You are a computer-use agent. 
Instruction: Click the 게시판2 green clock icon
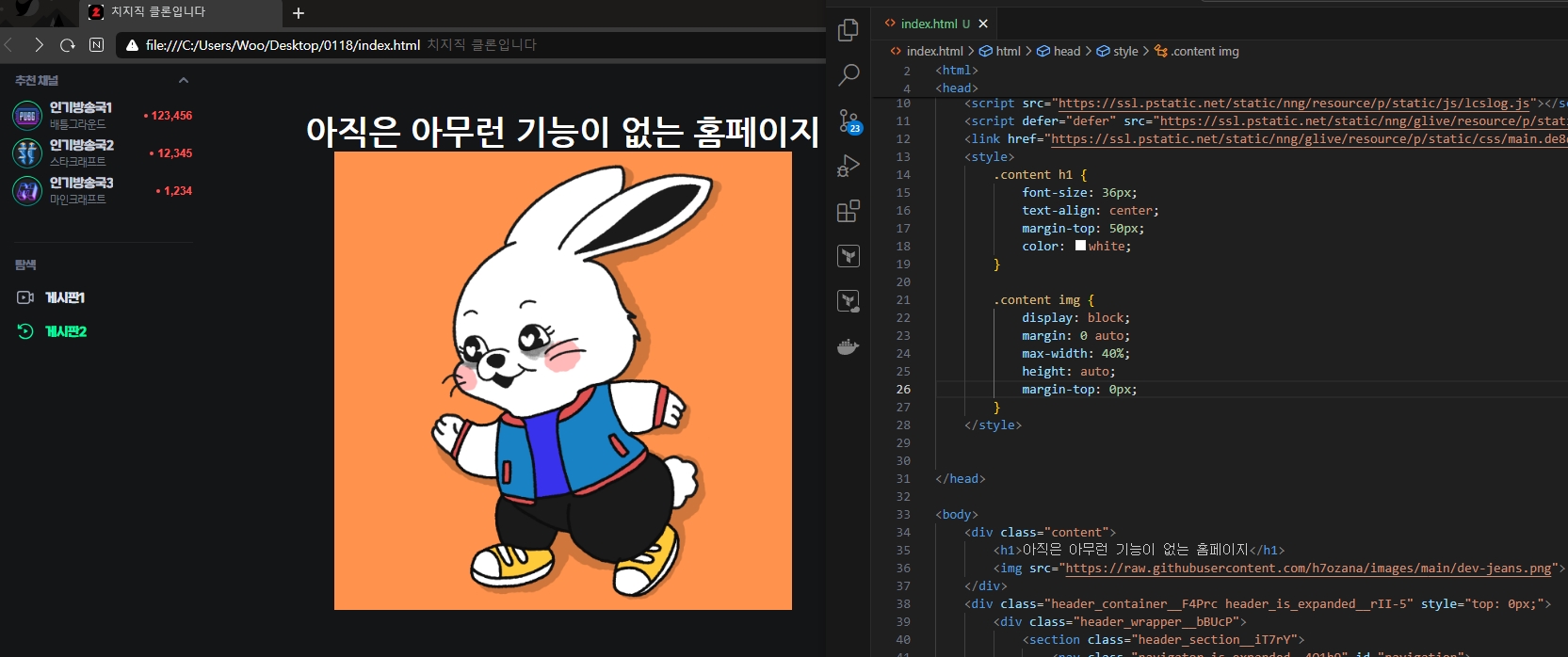pyautogui.click(x=25, y=331)
